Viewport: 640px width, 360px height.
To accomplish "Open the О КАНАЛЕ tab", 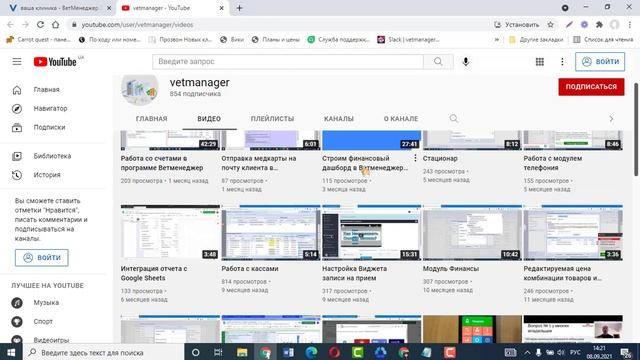I will (x=401, y=119).
